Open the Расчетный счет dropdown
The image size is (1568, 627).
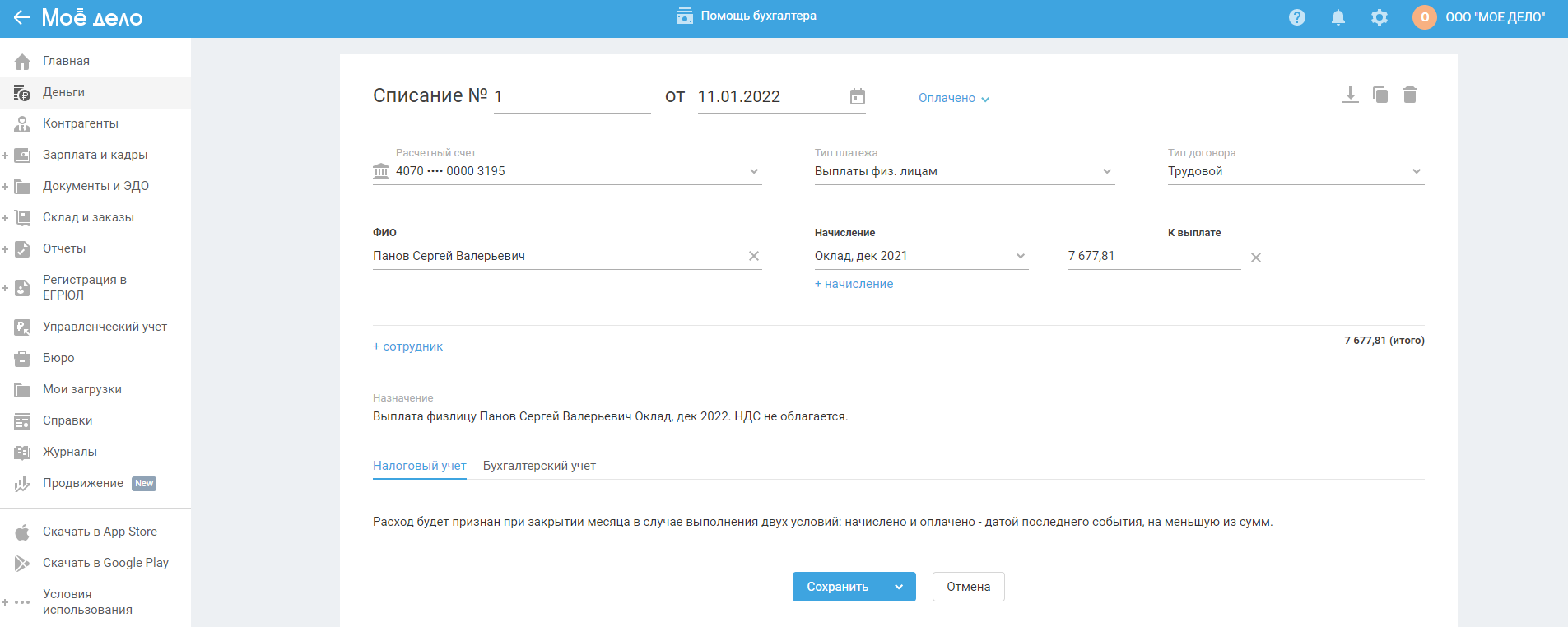(754, 171)
